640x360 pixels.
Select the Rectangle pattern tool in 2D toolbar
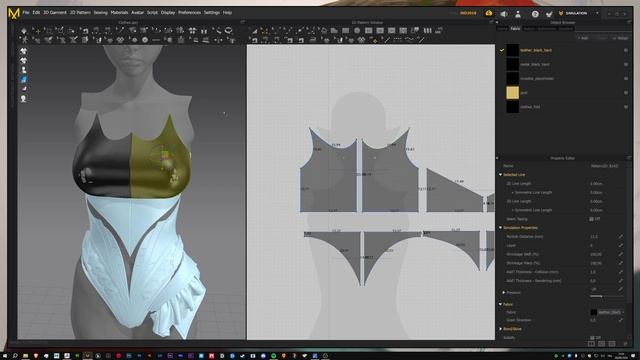click(x=345, y=31)
